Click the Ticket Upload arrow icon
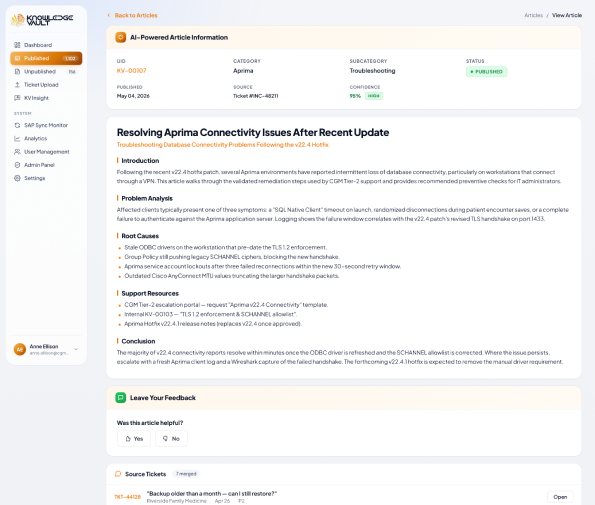Screen dimensions: 595x505 point(17,85)
